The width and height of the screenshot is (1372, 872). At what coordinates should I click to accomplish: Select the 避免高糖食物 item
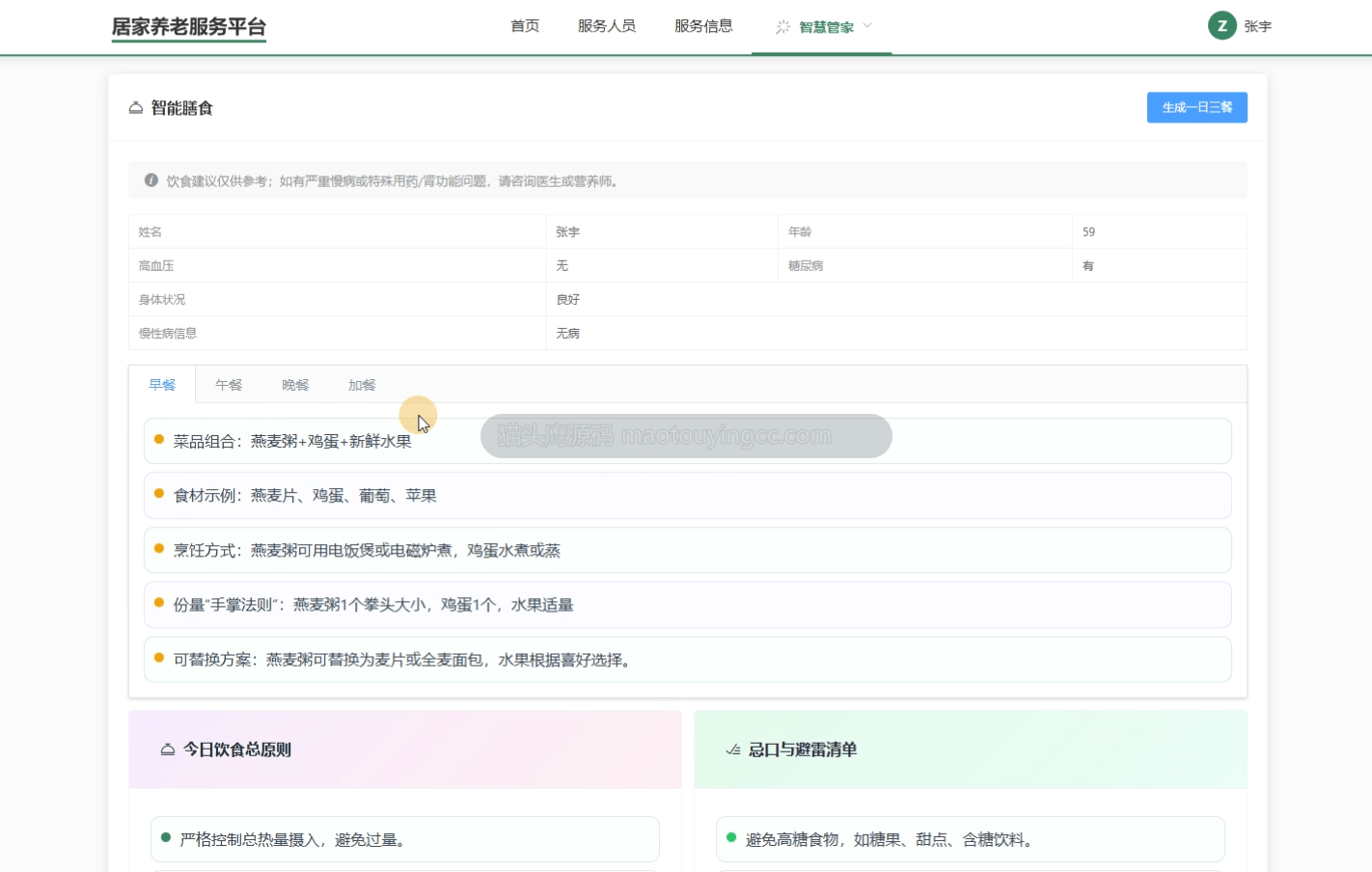click(971, 839)
